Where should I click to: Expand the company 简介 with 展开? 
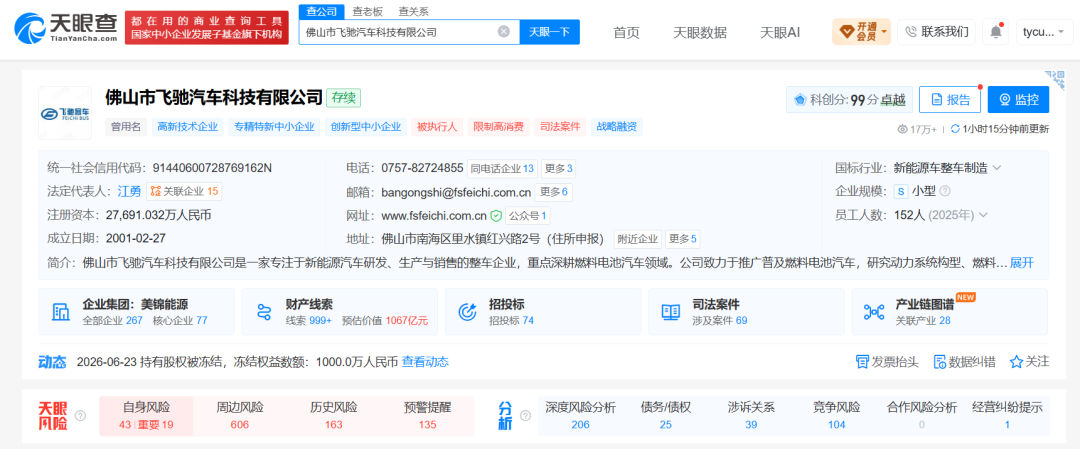click(1022, 263)
